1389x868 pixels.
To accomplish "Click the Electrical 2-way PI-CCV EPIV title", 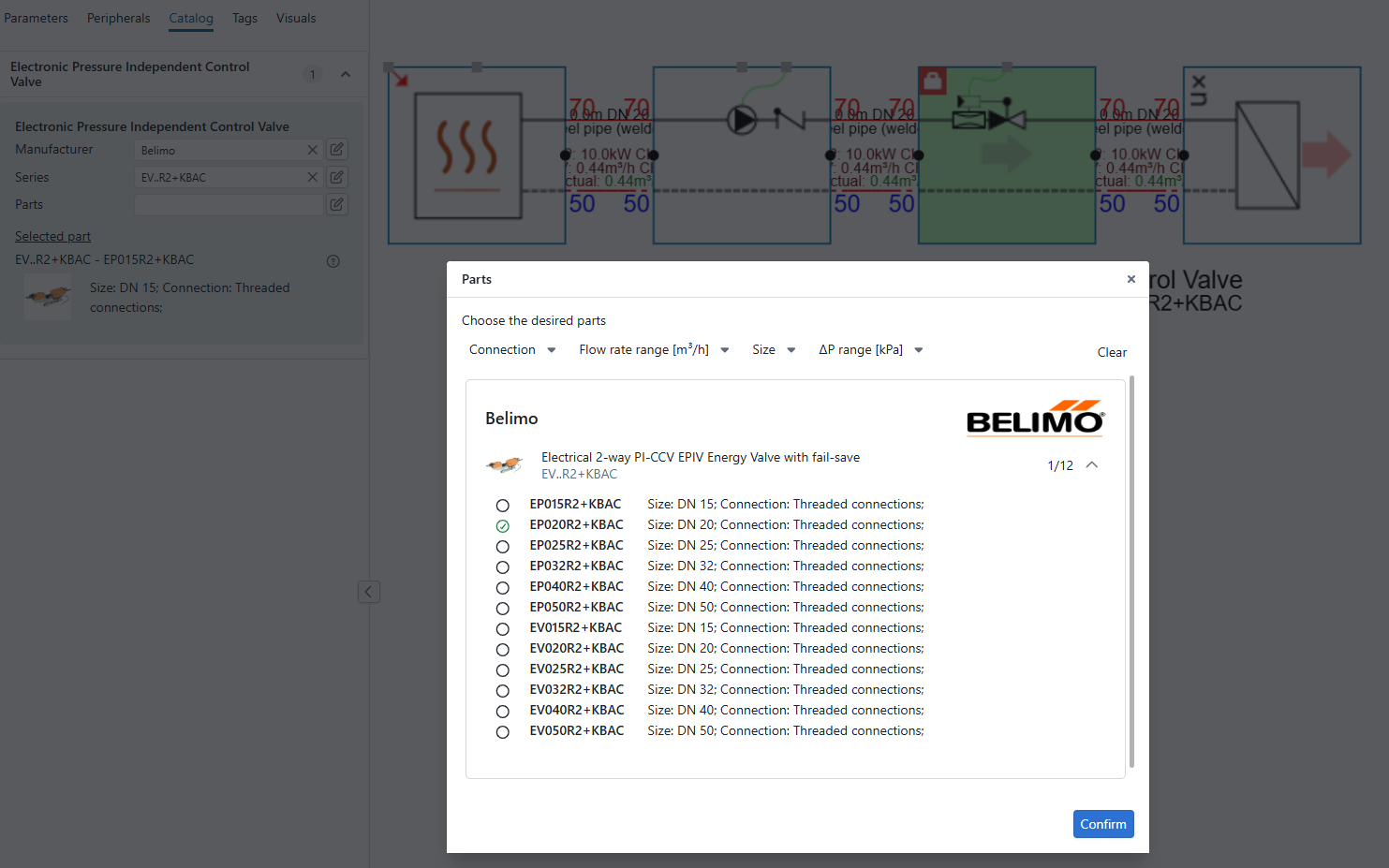I will pos(701,457).
